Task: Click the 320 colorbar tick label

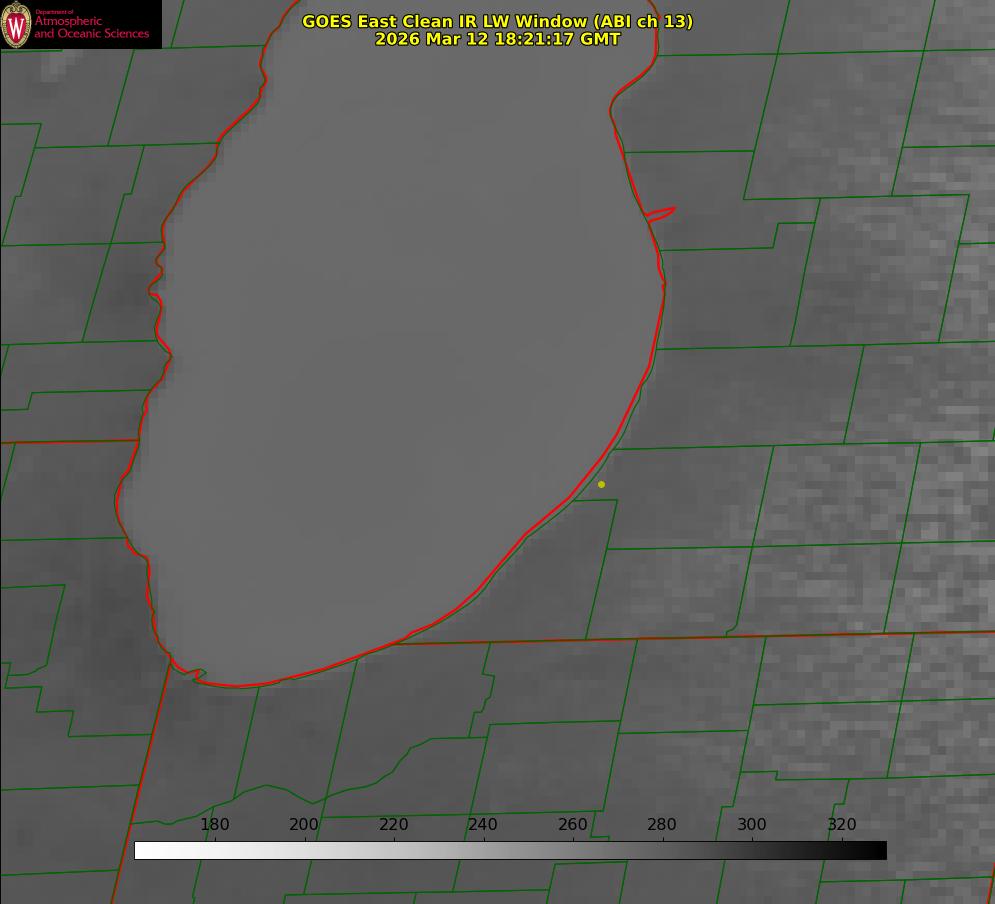Action: point(842,825)
